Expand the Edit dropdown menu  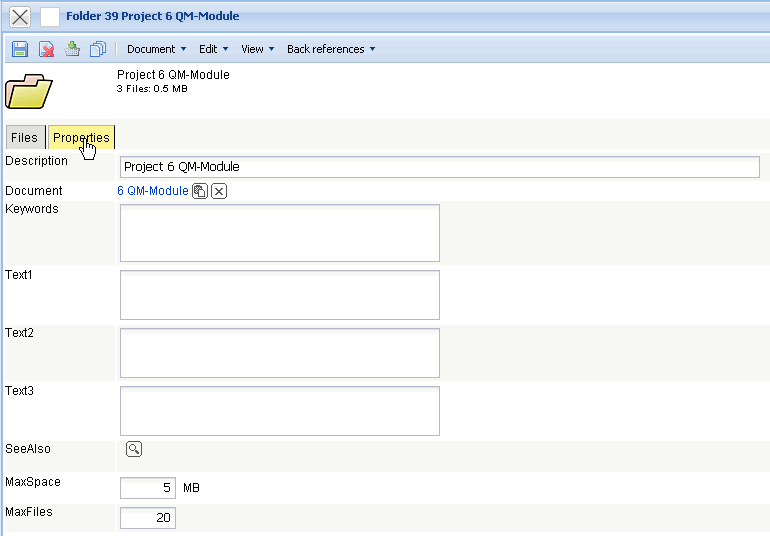(x=213, y=49)
